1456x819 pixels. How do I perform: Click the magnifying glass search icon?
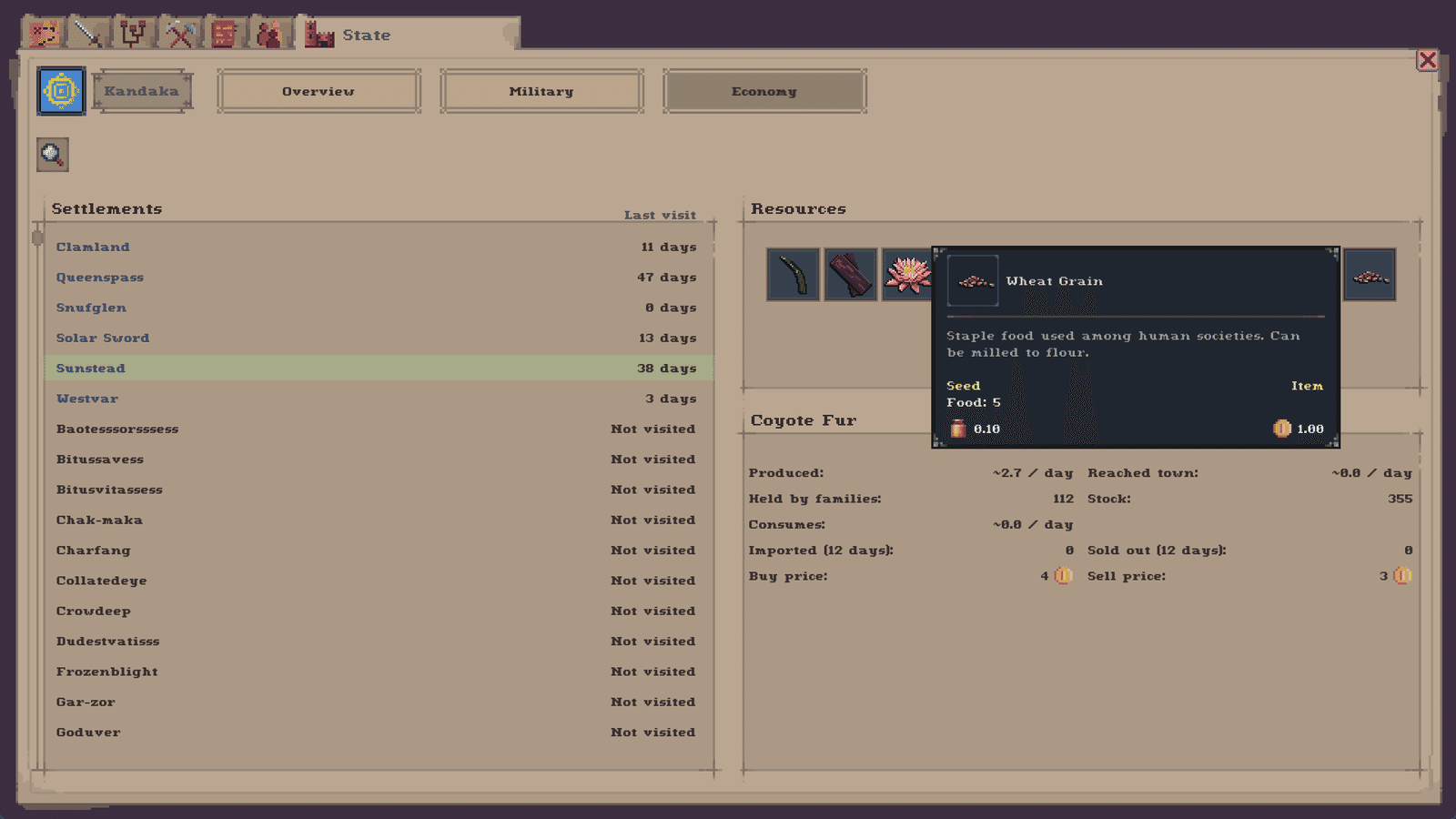pyautogui.click(x=53, y=155)
